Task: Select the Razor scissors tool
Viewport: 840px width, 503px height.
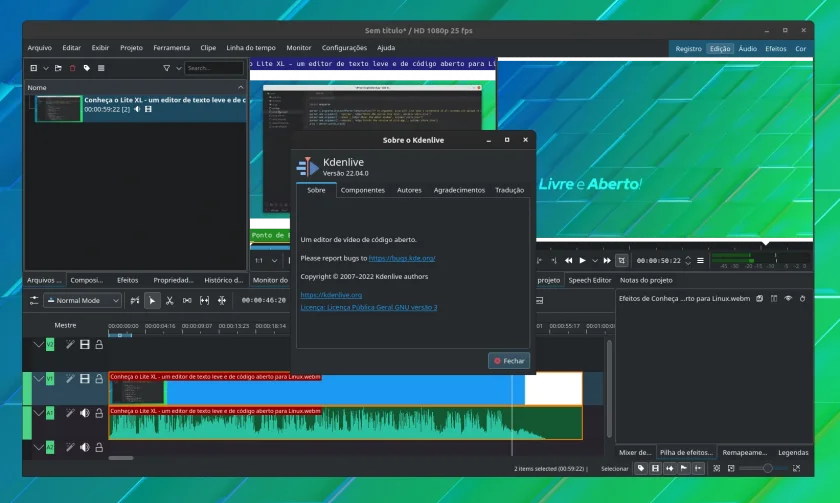Action: (x=170, y=301)
